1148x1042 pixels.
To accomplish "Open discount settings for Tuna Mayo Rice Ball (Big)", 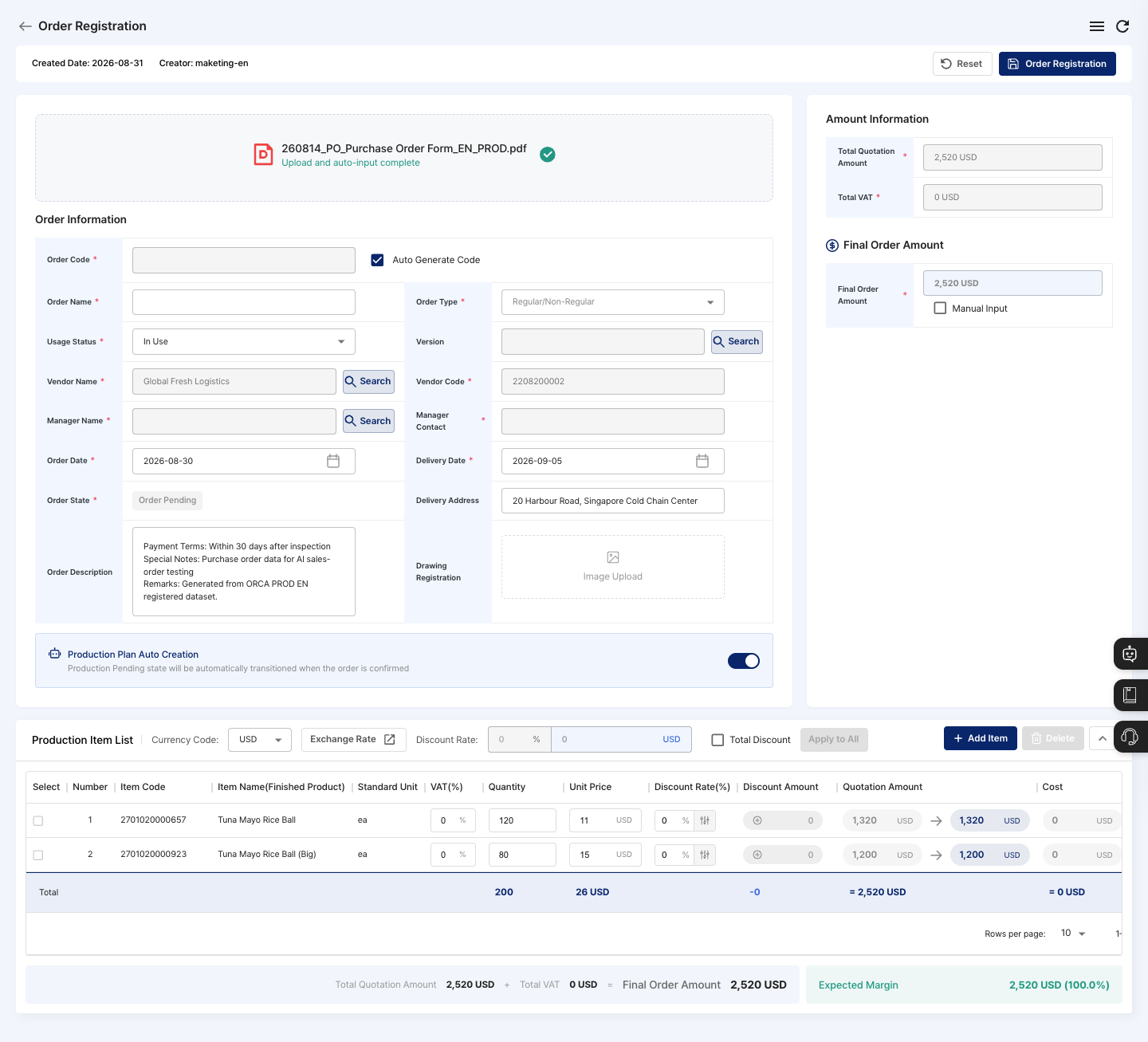I will pyautogui.click(x=705, y=855).
